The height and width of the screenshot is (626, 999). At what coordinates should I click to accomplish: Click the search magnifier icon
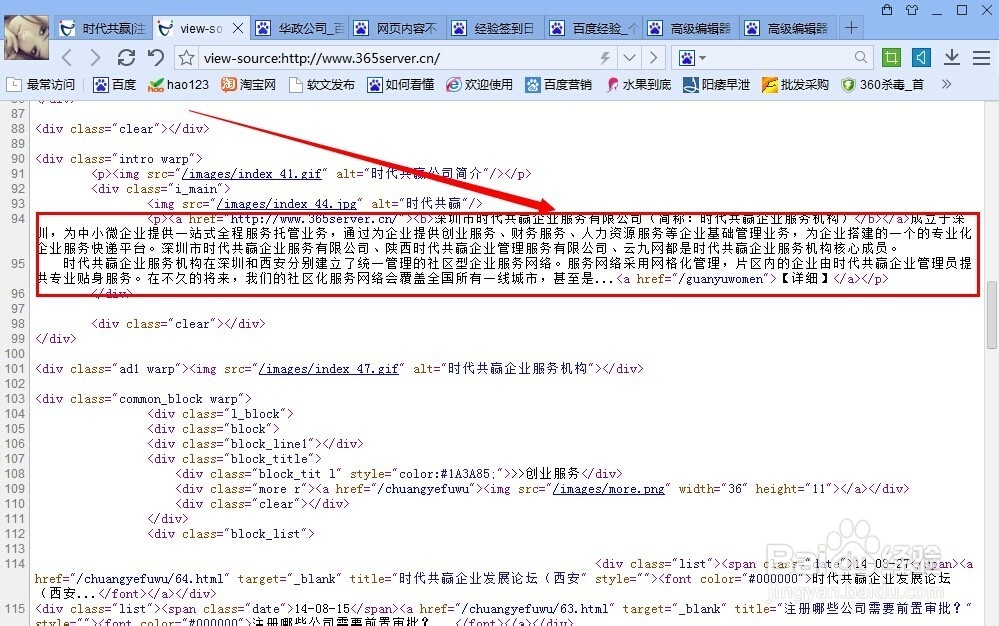pyautogui.click(x=861, y=57)
